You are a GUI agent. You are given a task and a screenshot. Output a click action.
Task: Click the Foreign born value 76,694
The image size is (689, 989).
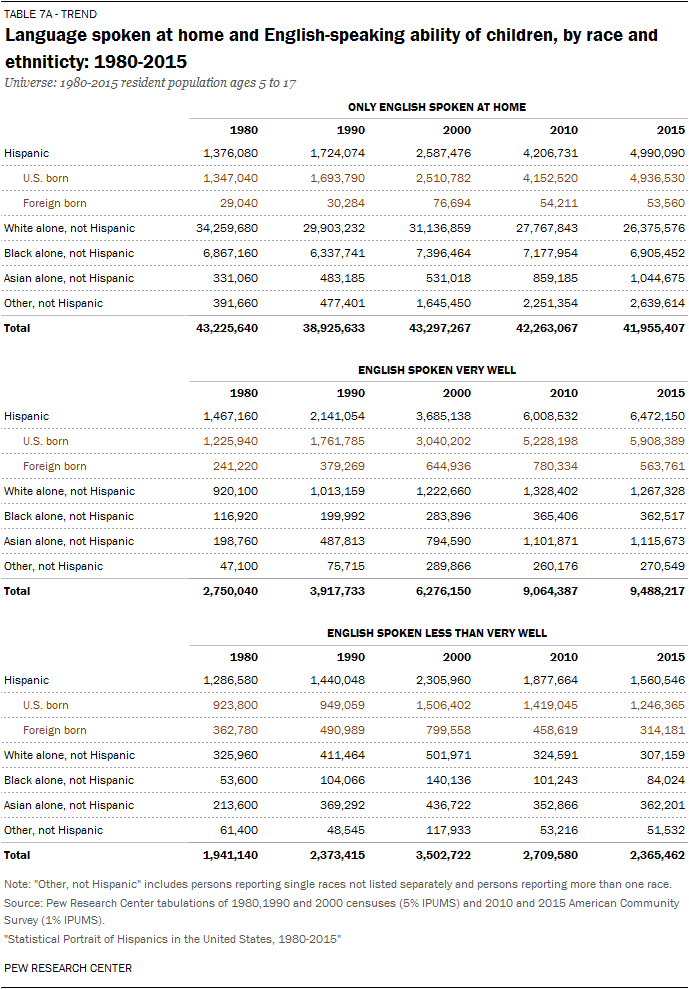click(x=449, y=203)
